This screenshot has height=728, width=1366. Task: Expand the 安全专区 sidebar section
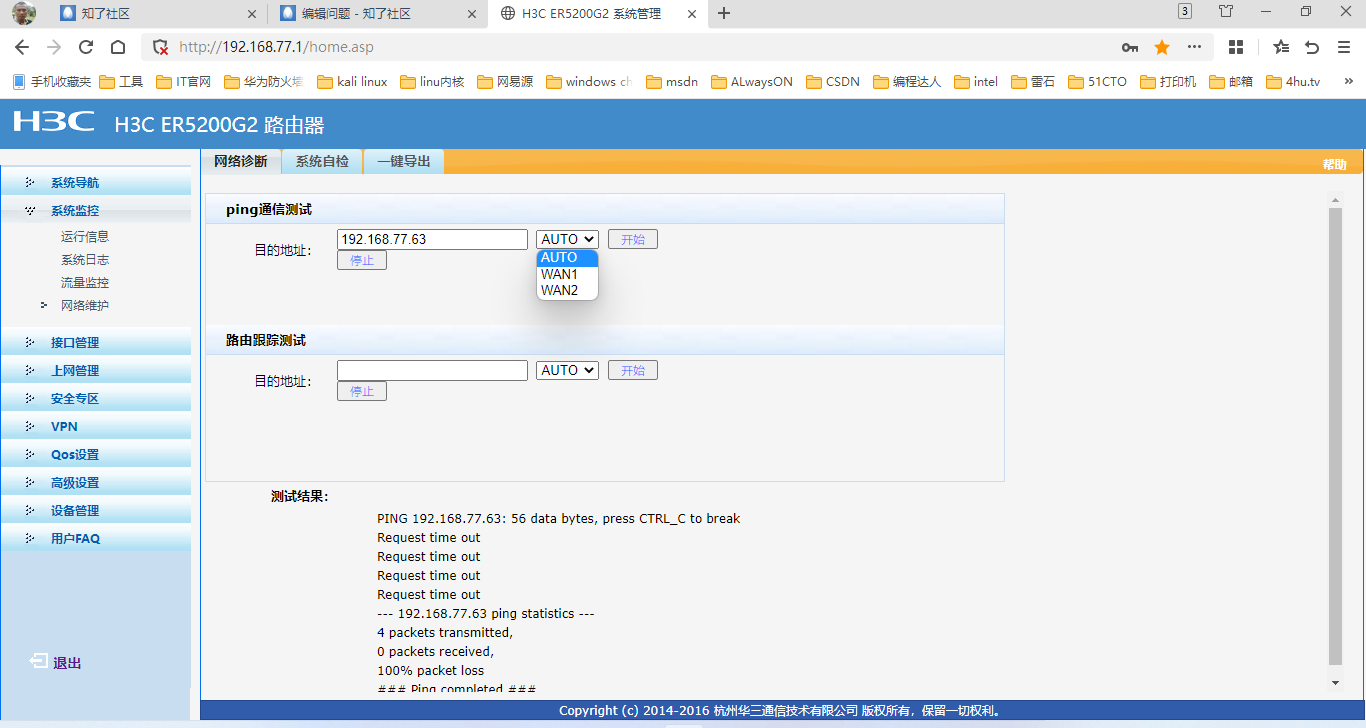96,399
